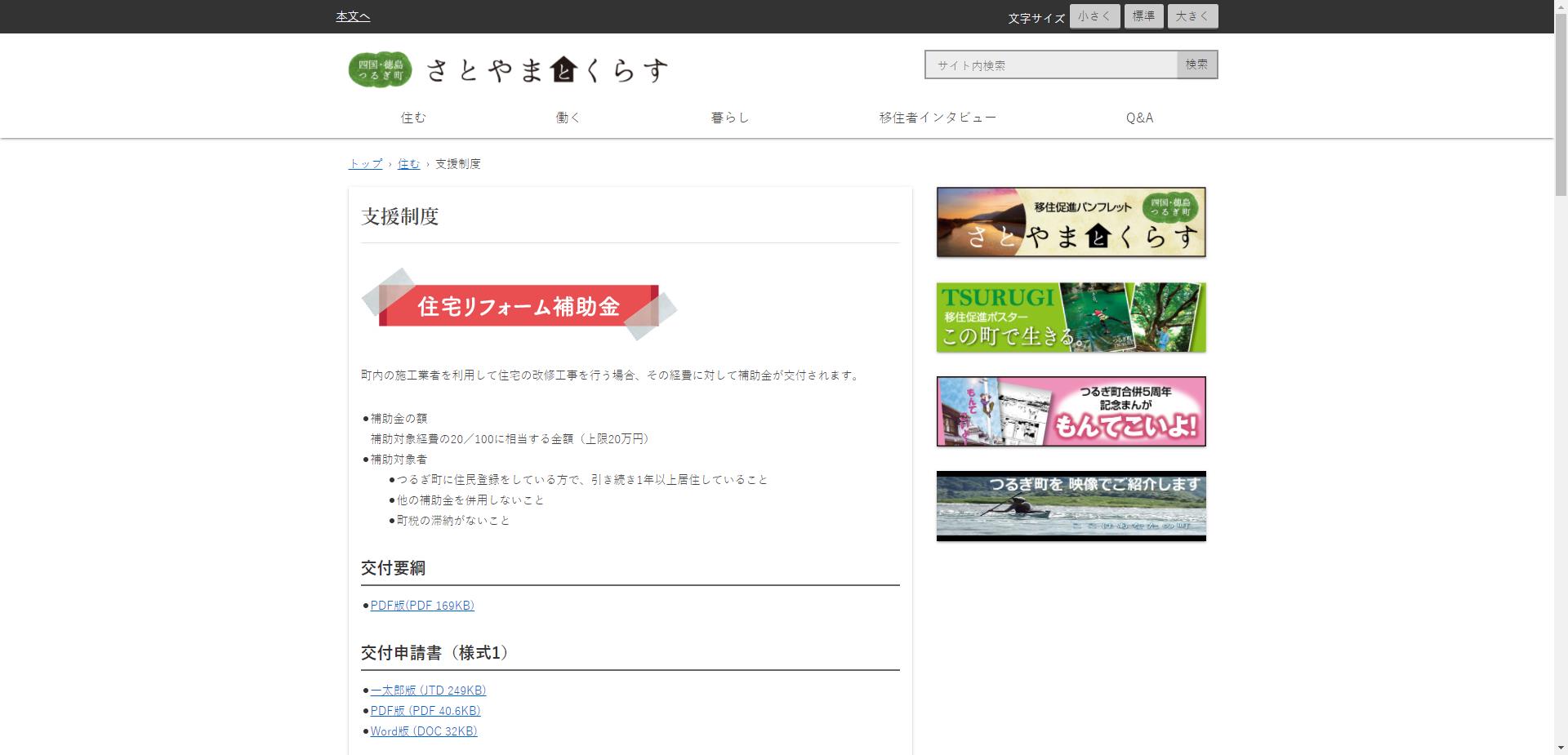Select the 大きく font size option
This screenshot has height=755, width=1568.
tap(1192, 16)
